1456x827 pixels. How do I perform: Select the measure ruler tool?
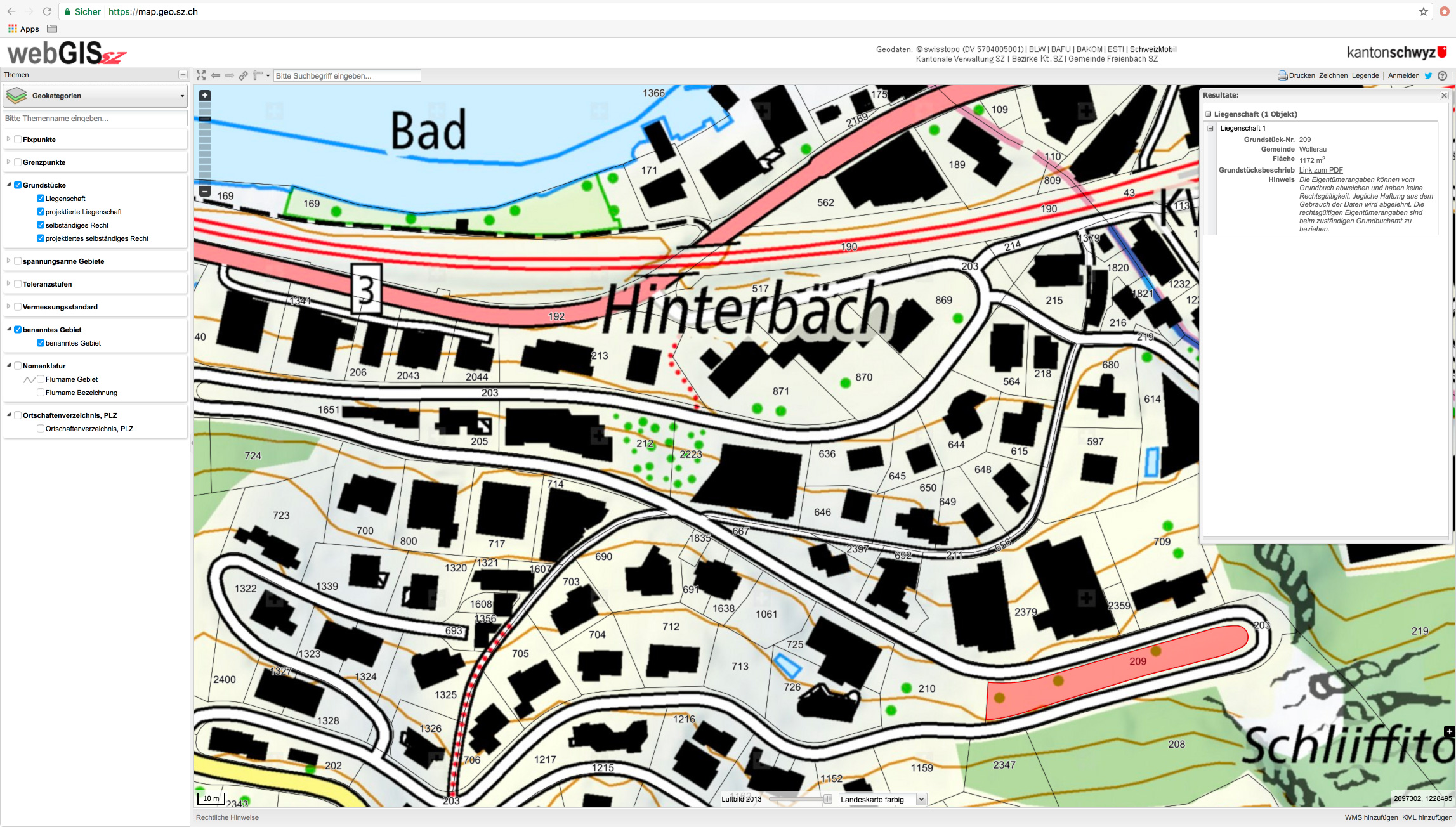click(257, 75)
